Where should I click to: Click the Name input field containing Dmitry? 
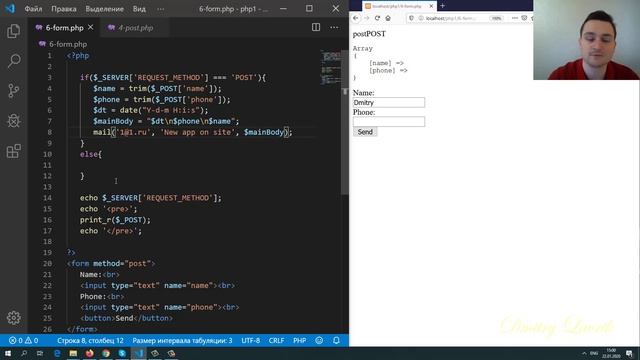tap(389, 102)
